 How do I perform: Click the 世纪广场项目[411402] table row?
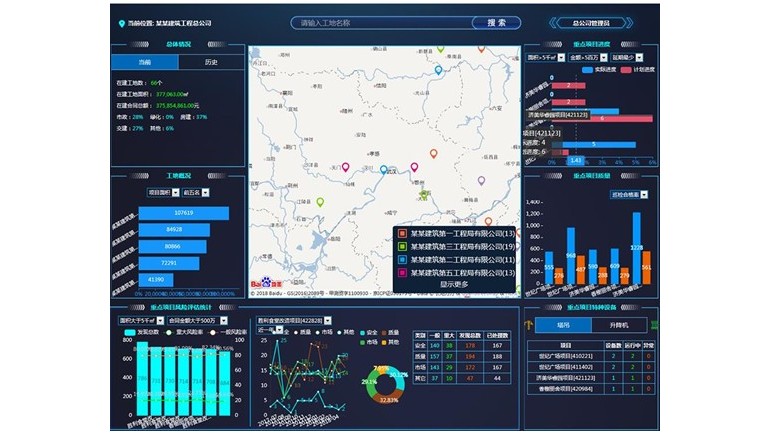(591, 367)
